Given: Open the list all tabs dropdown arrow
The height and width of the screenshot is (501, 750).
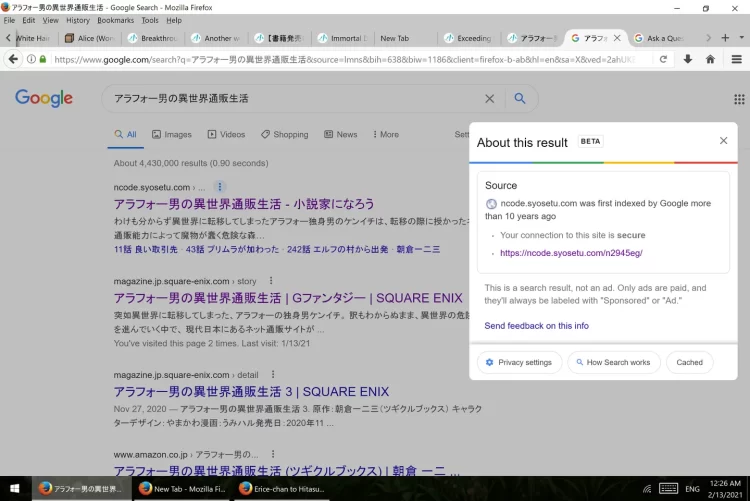Looking at the screenshot, I should click(x=741, y=38).
